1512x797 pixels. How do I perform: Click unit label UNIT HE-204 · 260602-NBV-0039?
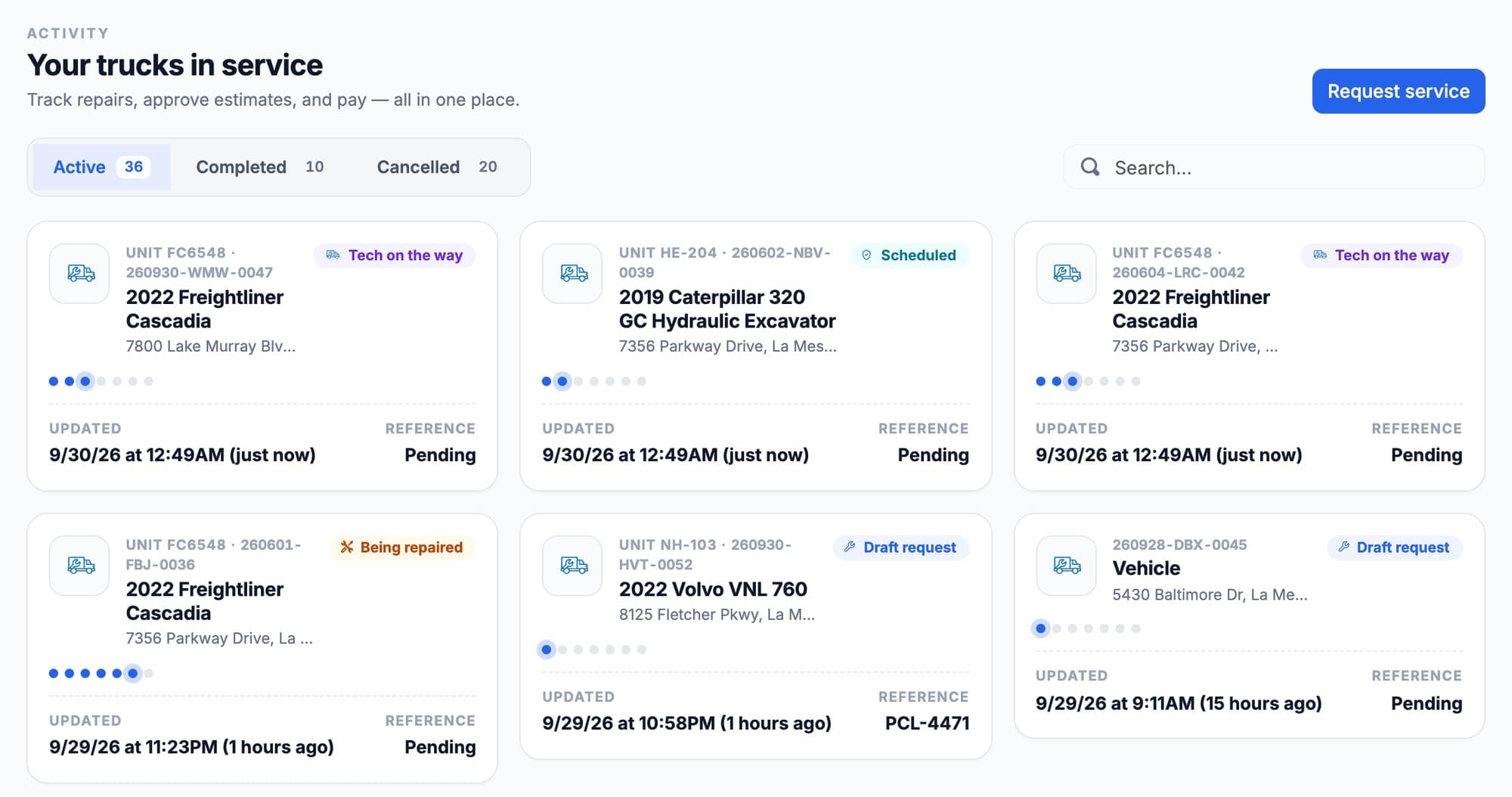pyautogui.click(x=725, y=262)
